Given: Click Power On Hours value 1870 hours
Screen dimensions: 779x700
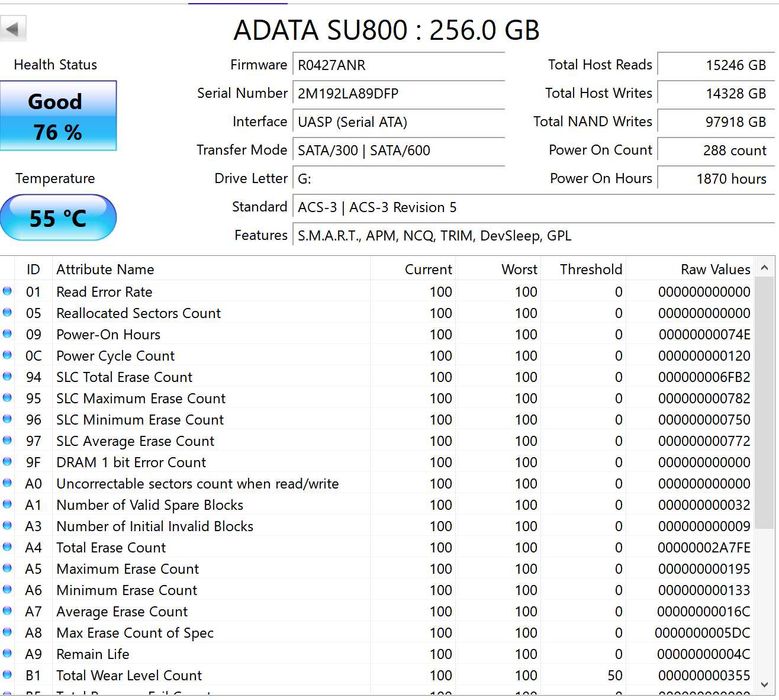Looking at the screenshot, I should (x=716, y=178).
